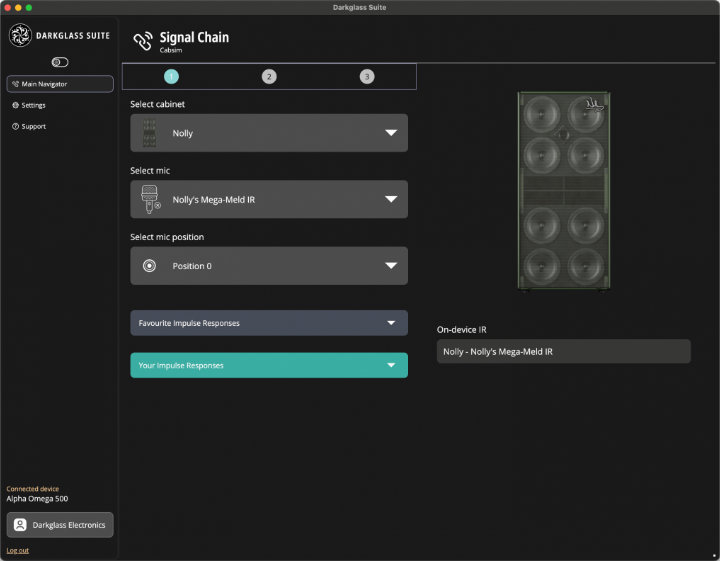Viewport: 720px width, 561px height.
Task: Click the Nolly cabinet image
Action: [564, 191]
